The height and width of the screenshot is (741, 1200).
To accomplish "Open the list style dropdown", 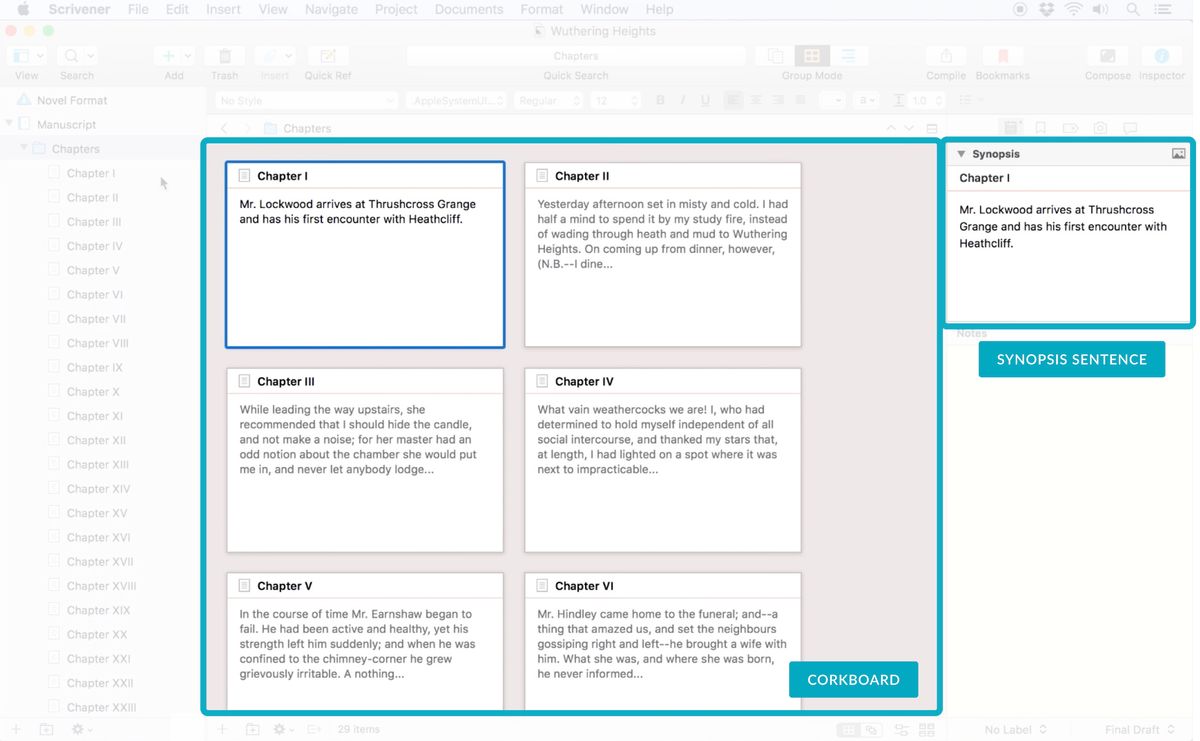I will 971,100.
